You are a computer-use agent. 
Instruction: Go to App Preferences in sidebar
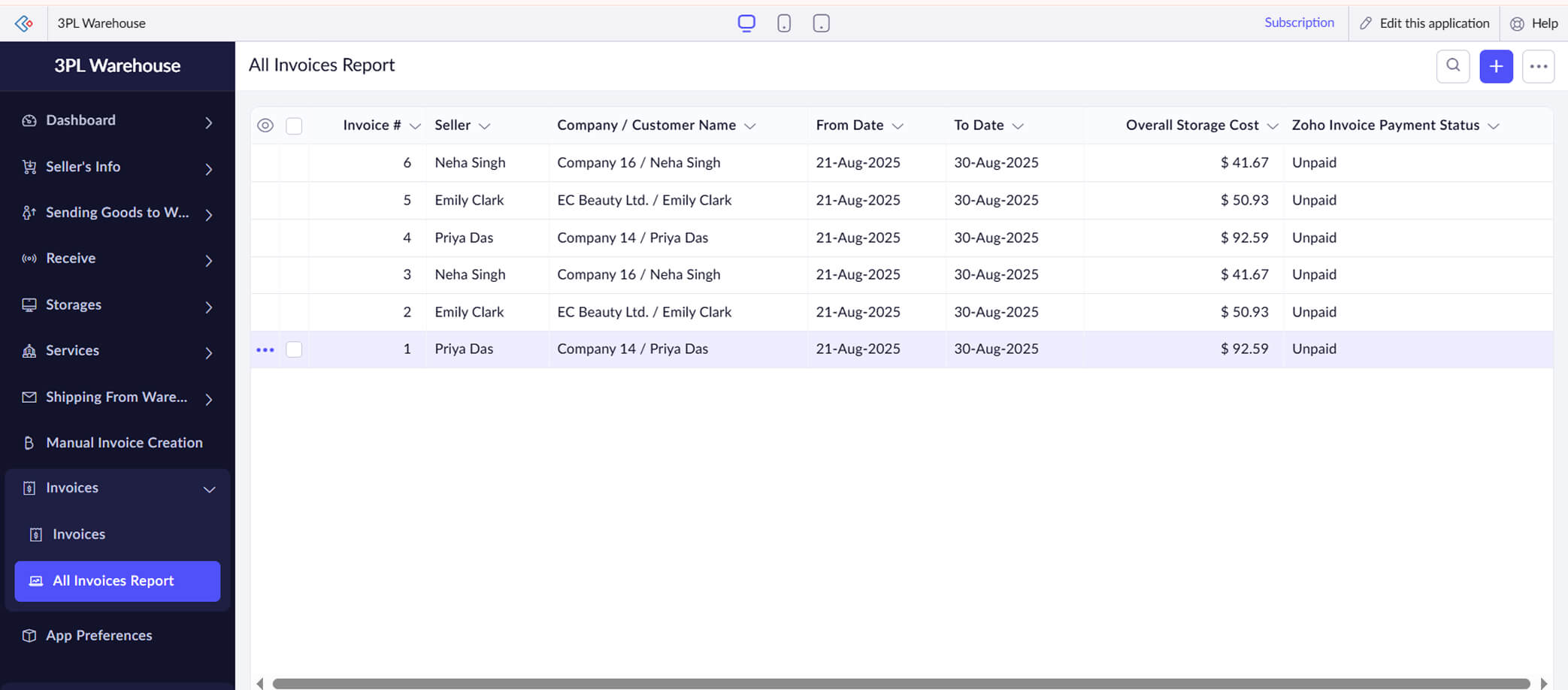[x=98, y=635]
